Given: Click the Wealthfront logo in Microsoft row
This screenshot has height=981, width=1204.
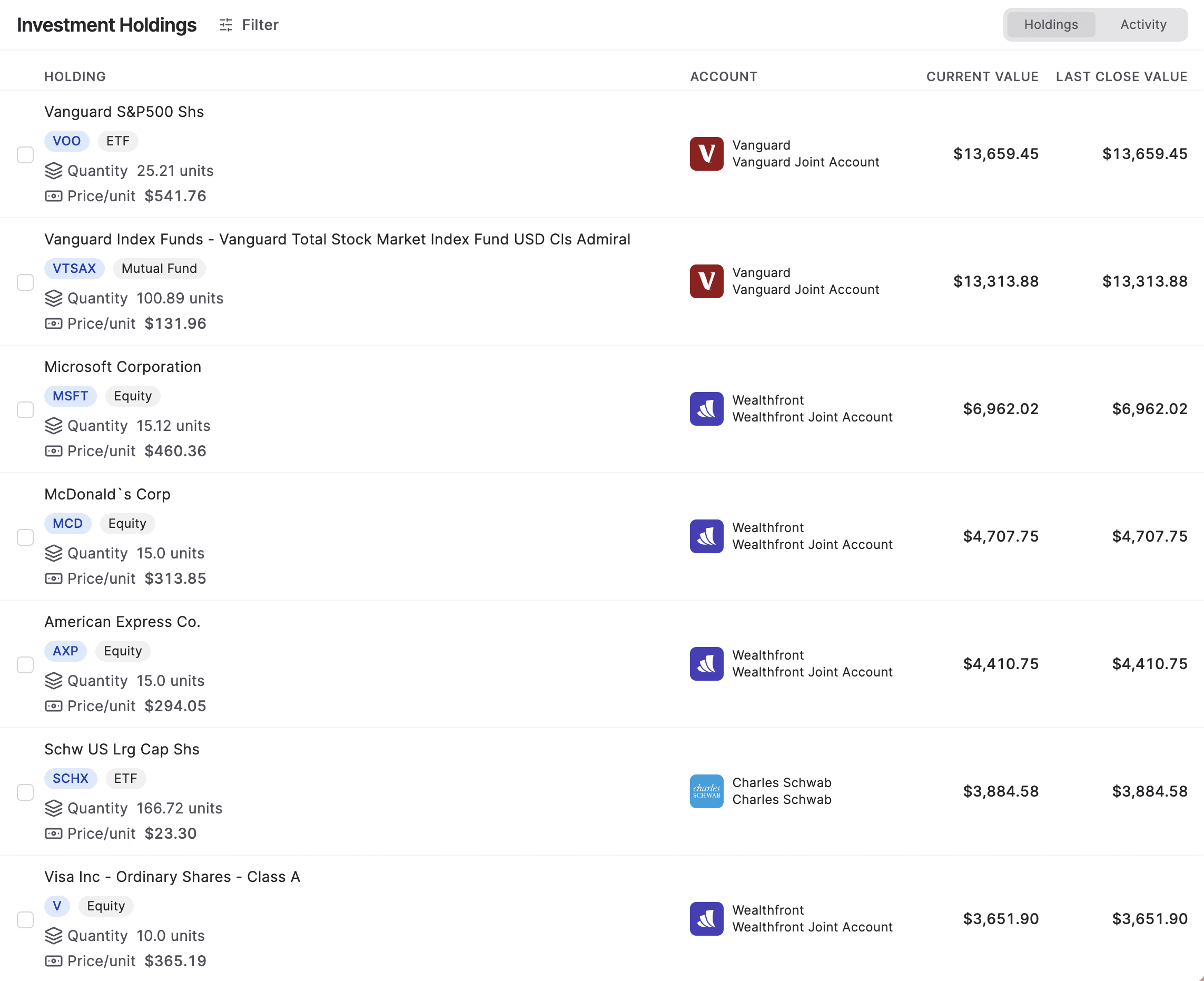Looking at the screenshot, I should coord(706,408).
